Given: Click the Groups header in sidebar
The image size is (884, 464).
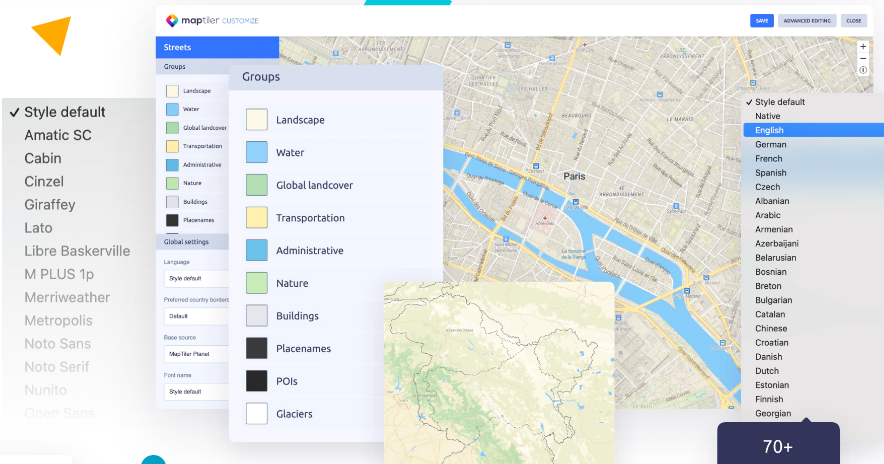Looking at the screenshot, I should 192,67.
